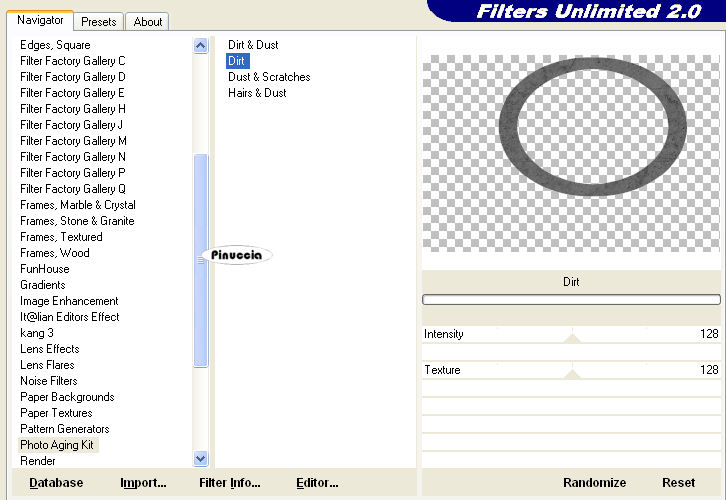726x500 pixels.
Task: Select the Noise Filters category
Action: click(x=49, y=381)
